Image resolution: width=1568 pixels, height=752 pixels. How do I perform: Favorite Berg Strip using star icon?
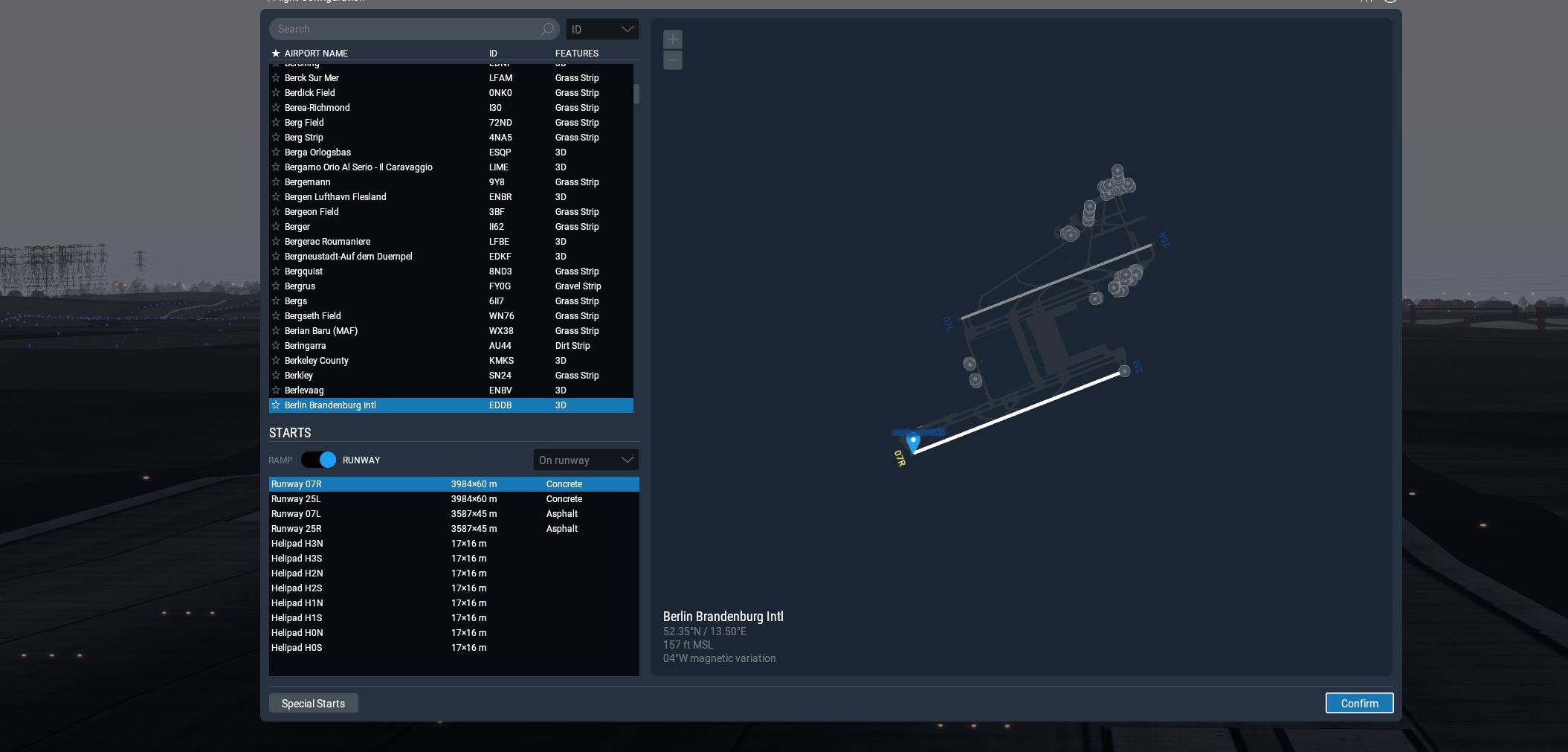tap(276, 137)
